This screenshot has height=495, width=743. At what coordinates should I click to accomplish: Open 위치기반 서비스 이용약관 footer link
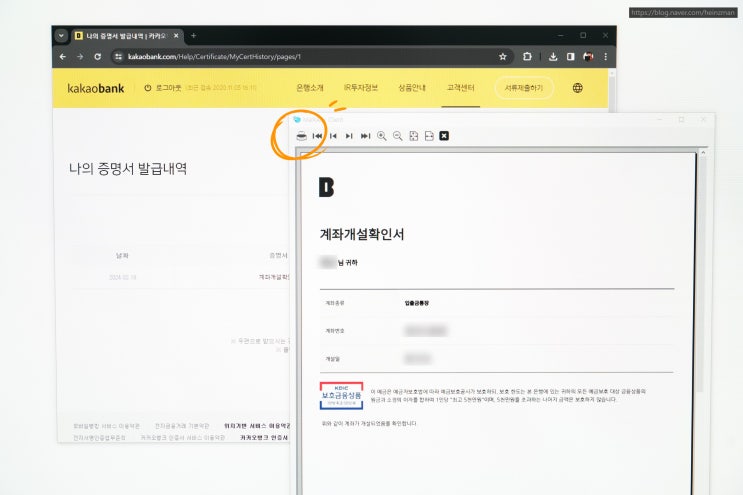(x=257, y=426)
